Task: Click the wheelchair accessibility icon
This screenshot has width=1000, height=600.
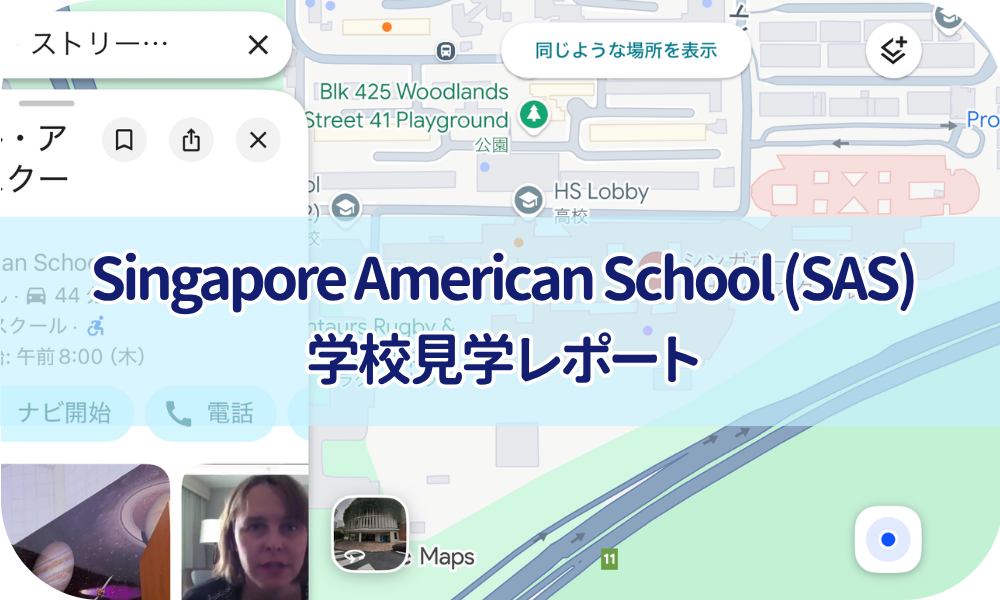Action: pyautogui.click(x=96, y=326)
